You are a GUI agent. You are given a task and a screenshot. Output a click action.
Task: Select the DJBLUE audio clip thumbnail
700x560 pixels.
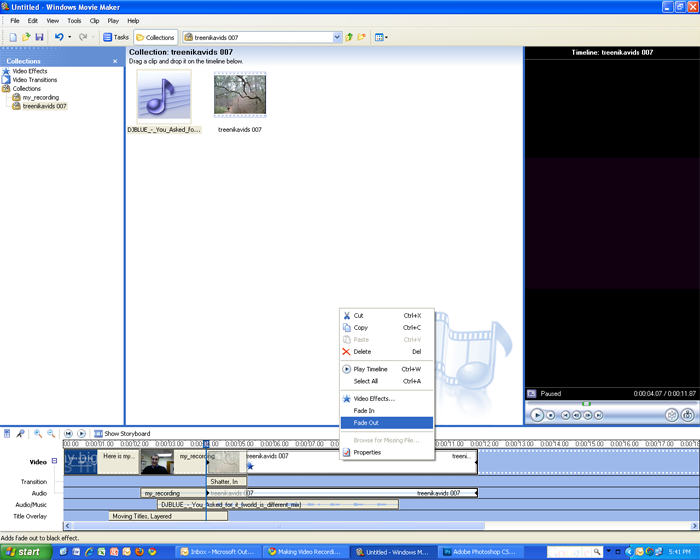(x=164, y=97)
